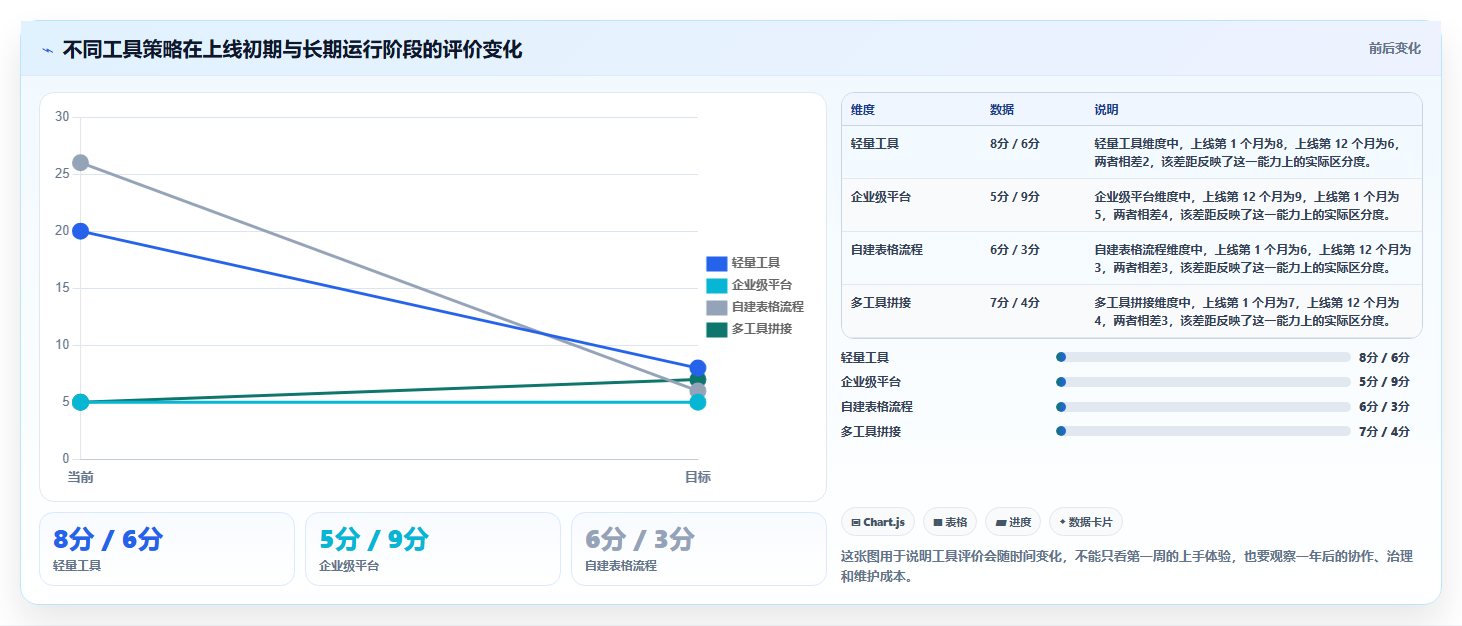1462x626 pixels.
Task: Toggle the 企业级平台 series in the chart legend
Action: pyautogui.click(x=749, y=285)
